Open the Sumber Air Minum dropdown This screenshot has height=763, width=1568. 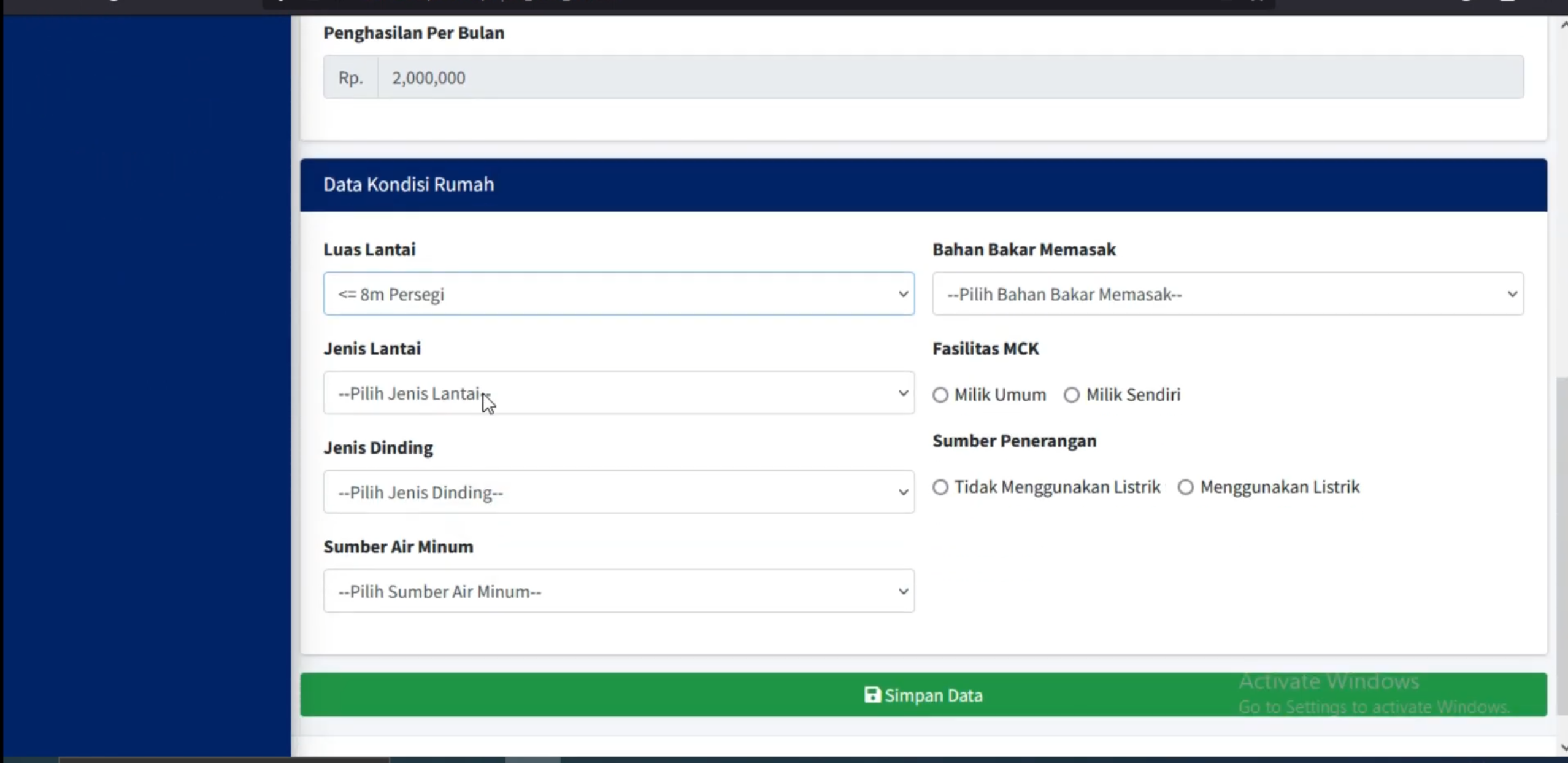[x=618, y=591]
